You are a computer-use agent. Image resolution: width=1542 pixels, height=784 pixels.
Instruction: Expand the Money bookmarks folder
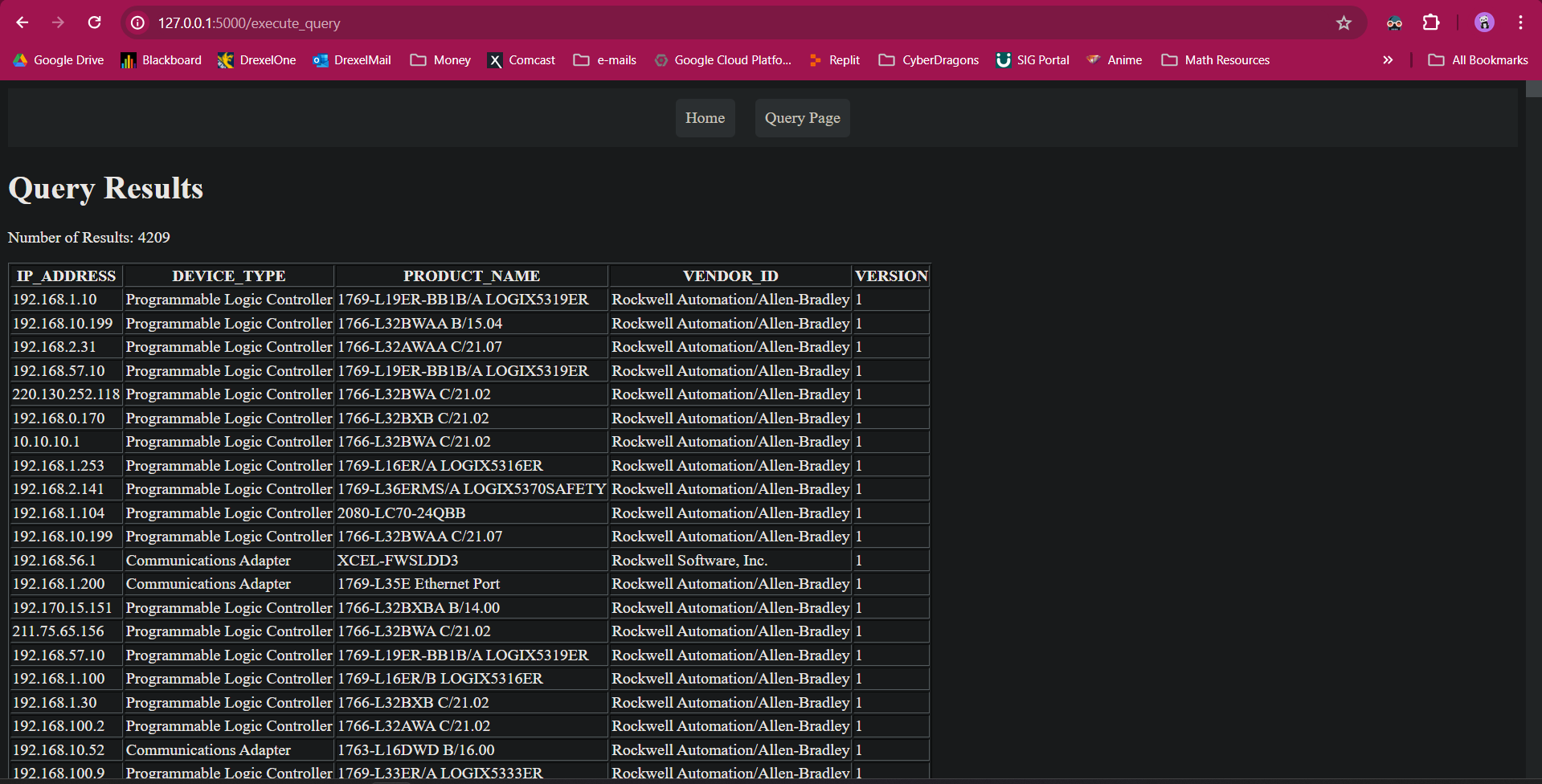point(440,60)
